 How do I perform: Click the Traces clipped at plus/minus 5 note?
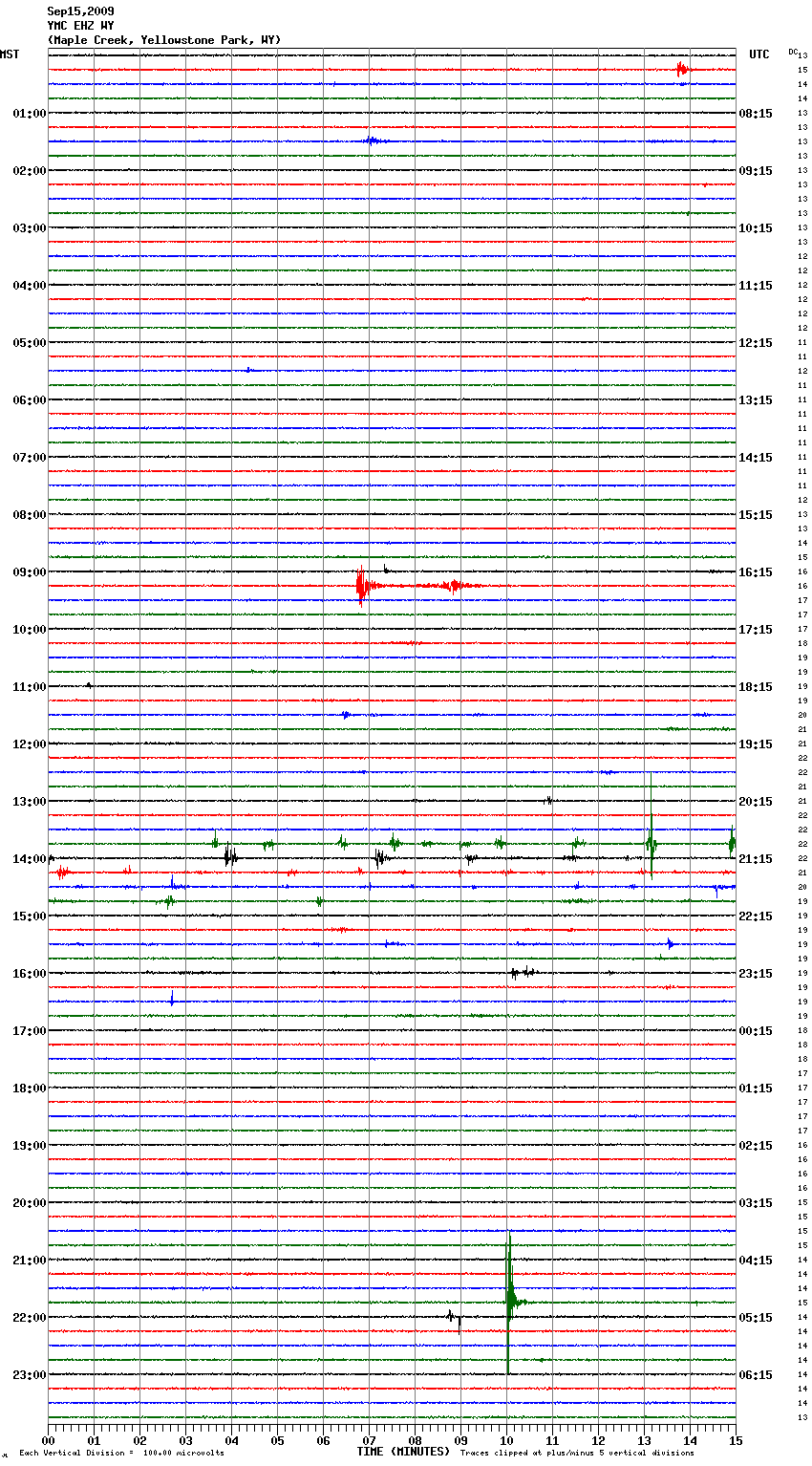577,1454
